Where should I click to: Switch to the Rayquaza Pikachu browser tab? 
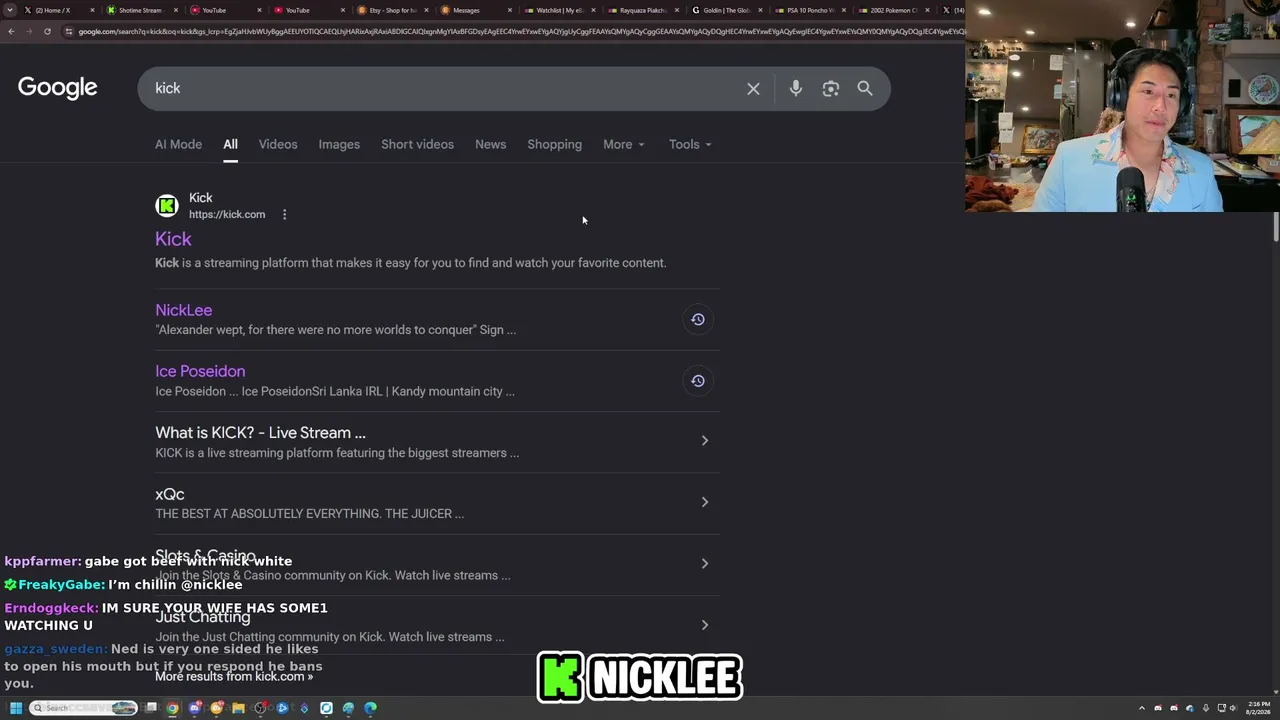tap(642, 10)
